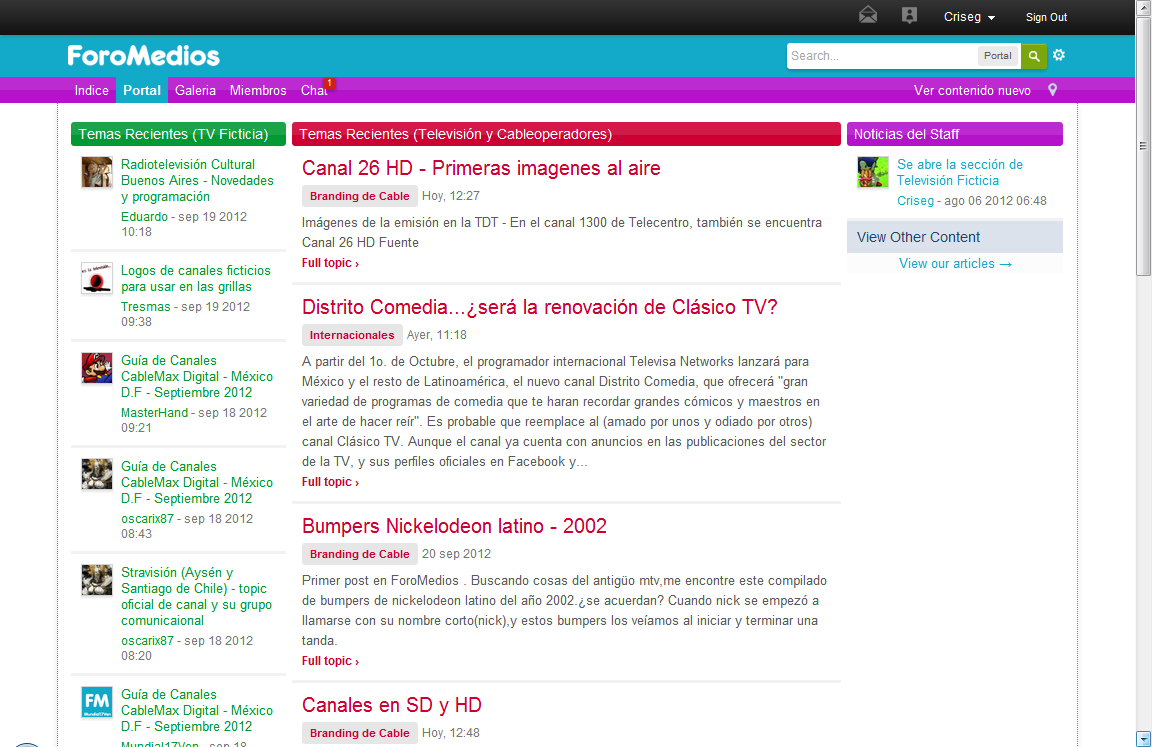1152x747 pixels.
Task: Click Criseg's avatar in Noticias del Staff
Action: [x=873, y=172]
